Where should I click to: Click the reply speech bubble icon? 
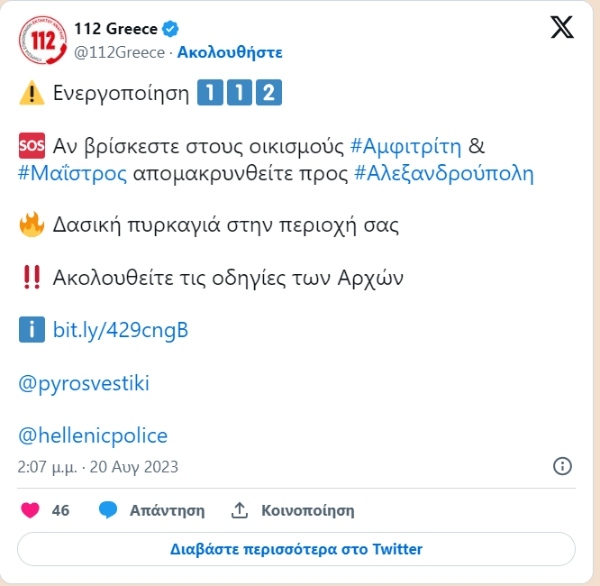click(x=108, y=510)
